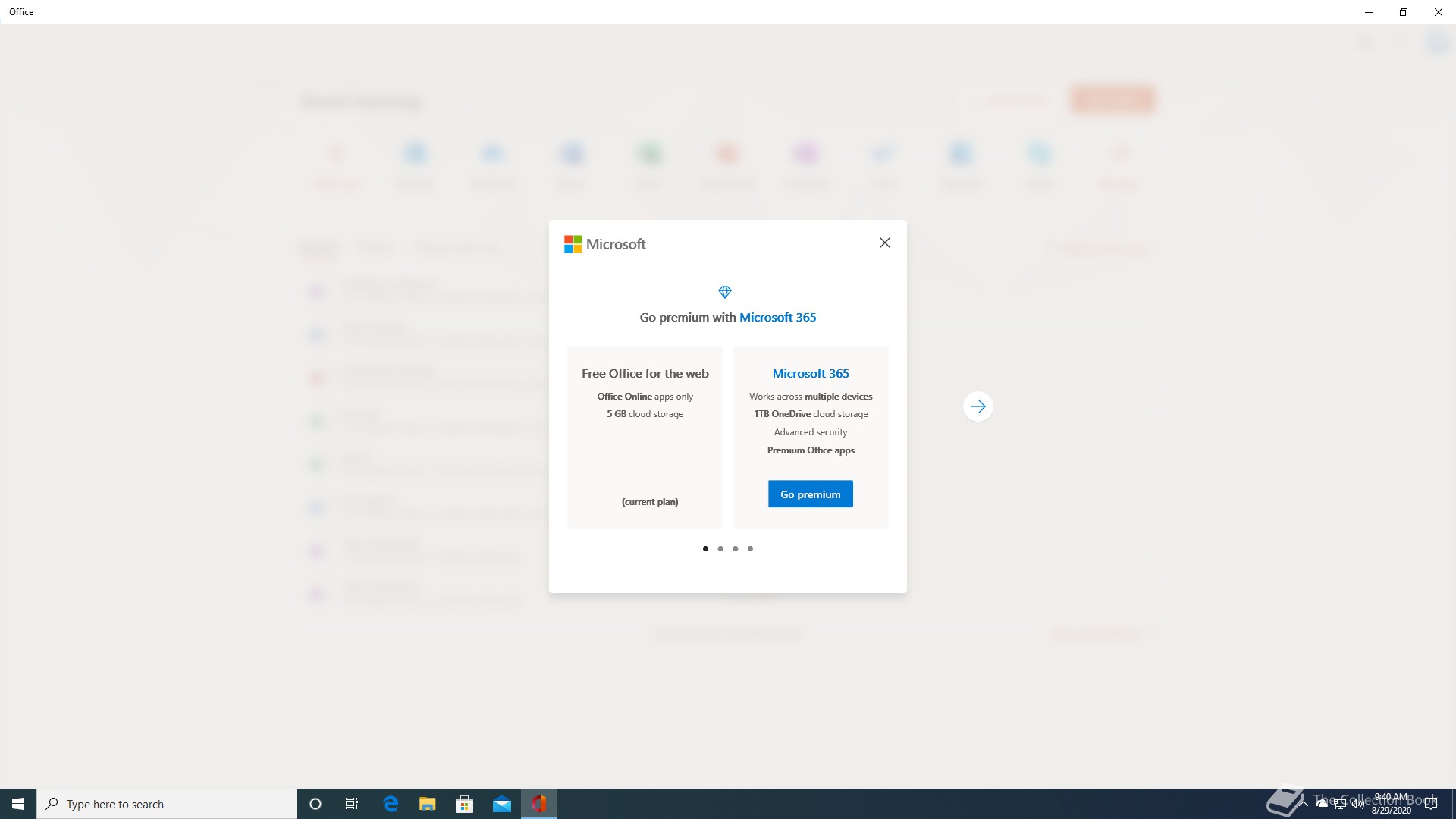The height and width of the screenshot is (819, 1456).
Task: Select the third carousel page dot
Action: (735, 548)
